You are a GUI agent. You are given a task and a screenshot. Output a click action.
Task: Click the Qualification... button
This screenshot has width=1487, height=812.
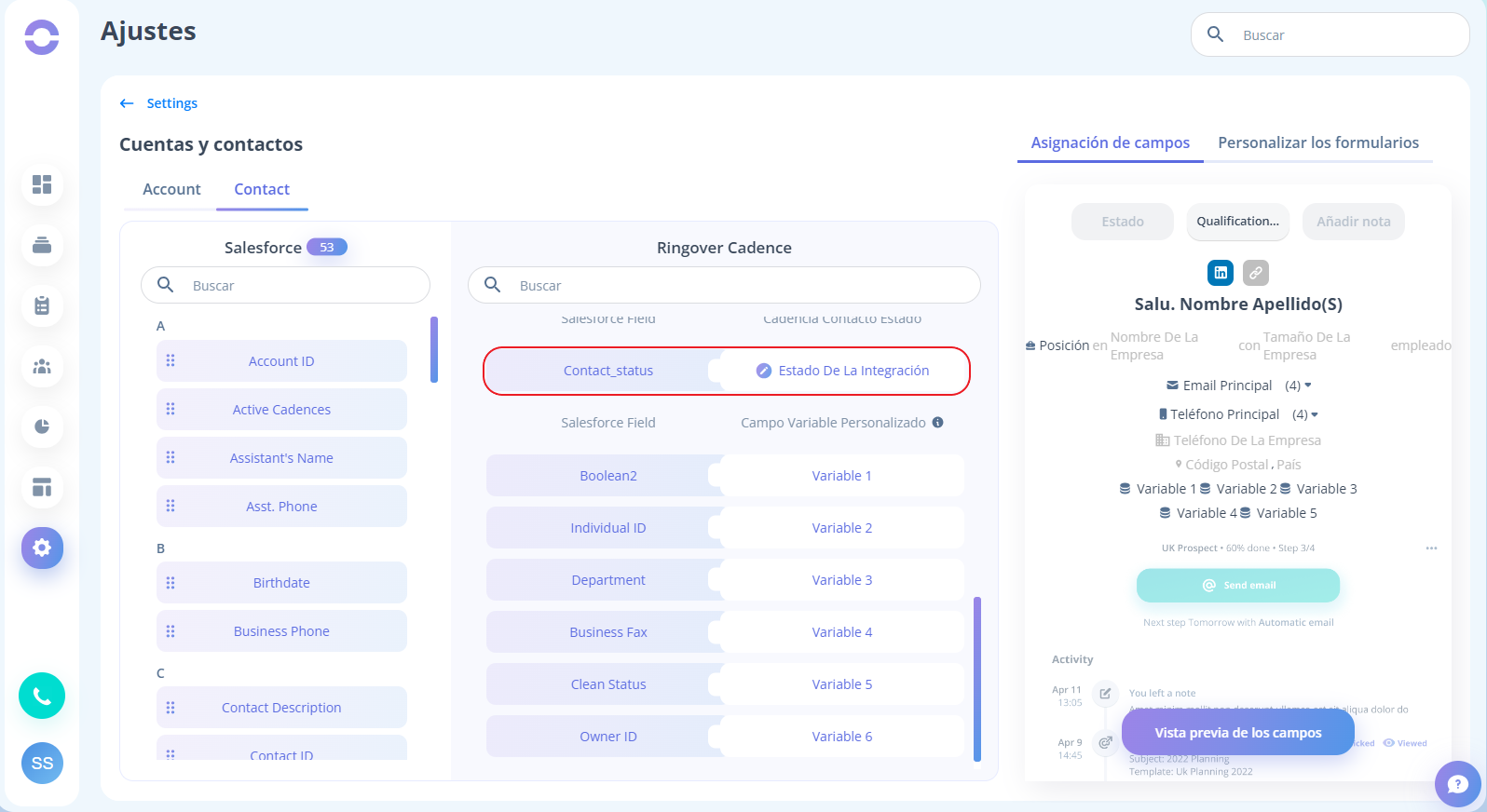pos(1237,222)
